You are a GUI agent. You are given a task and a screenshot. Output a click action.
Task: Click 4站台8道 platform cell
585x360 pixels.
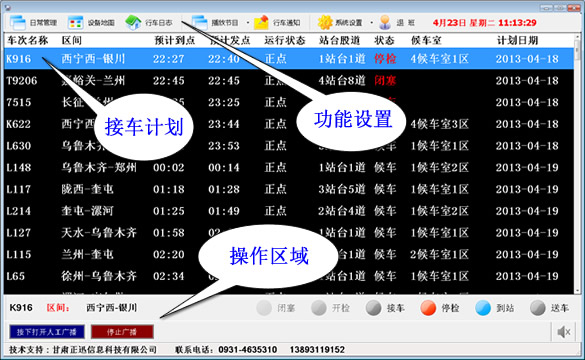pyautogui.click(x=342, y=81)
